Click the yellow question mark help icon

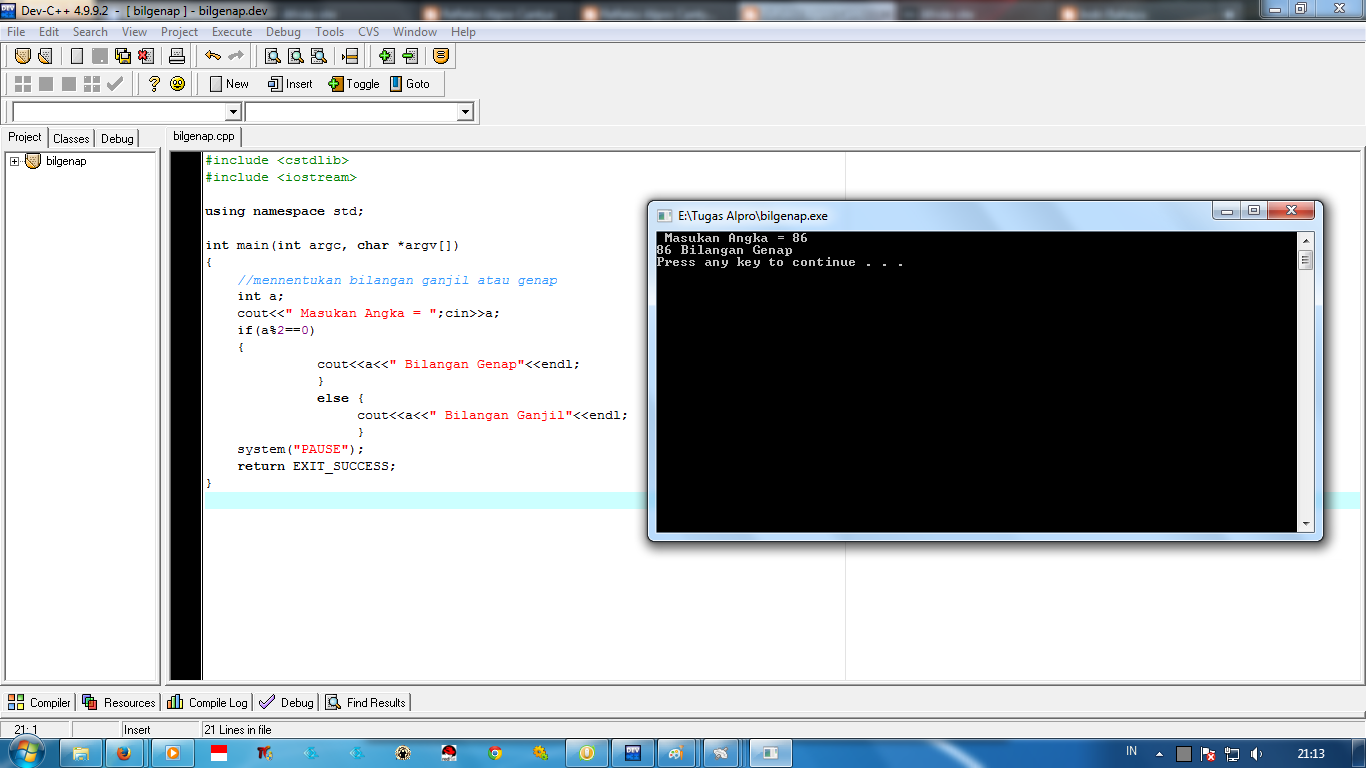pyautogui.click(x=154, y=84)
